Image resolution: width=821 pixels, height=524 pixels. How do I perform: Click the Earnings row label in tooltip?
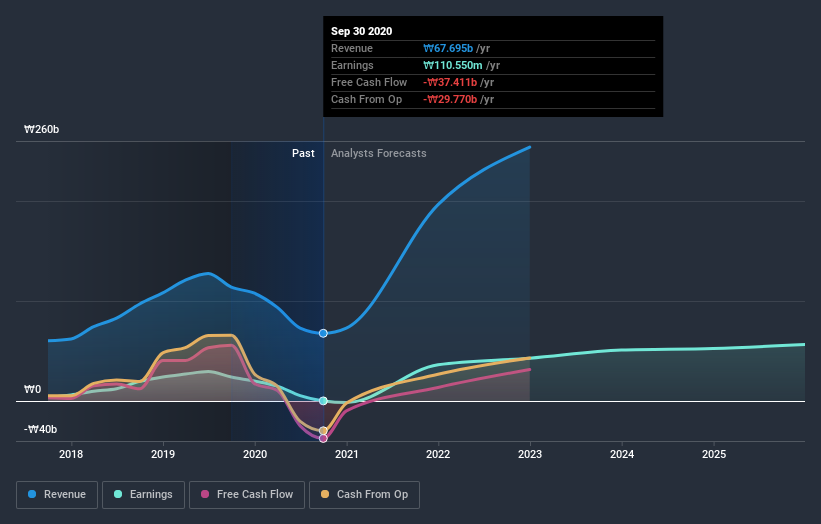352,65
